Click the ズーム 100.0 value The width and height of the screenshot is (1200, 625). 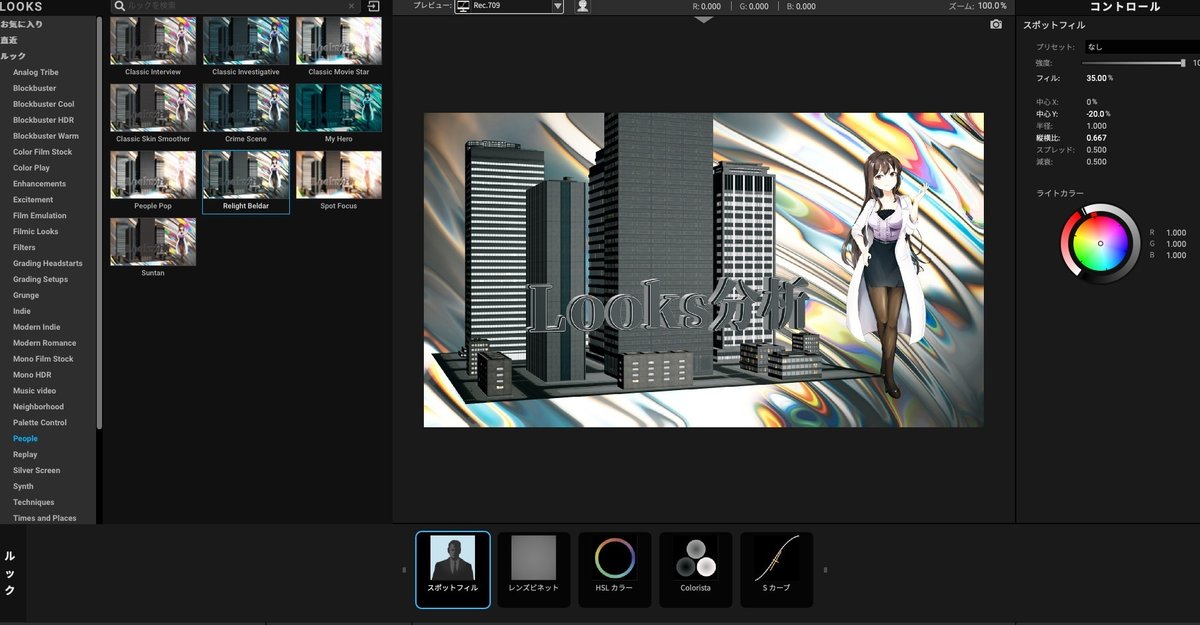[991, 6]
